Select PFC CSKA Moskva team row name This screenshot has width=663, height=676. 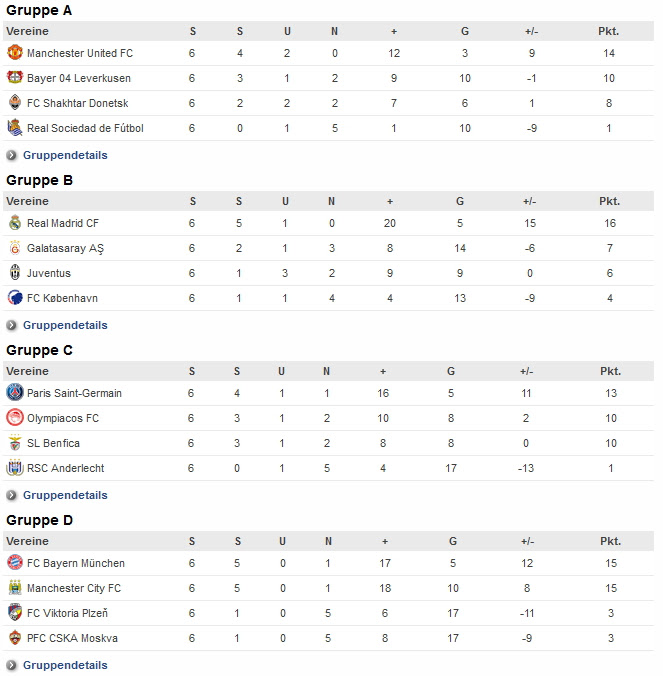[x=72, y=638]
